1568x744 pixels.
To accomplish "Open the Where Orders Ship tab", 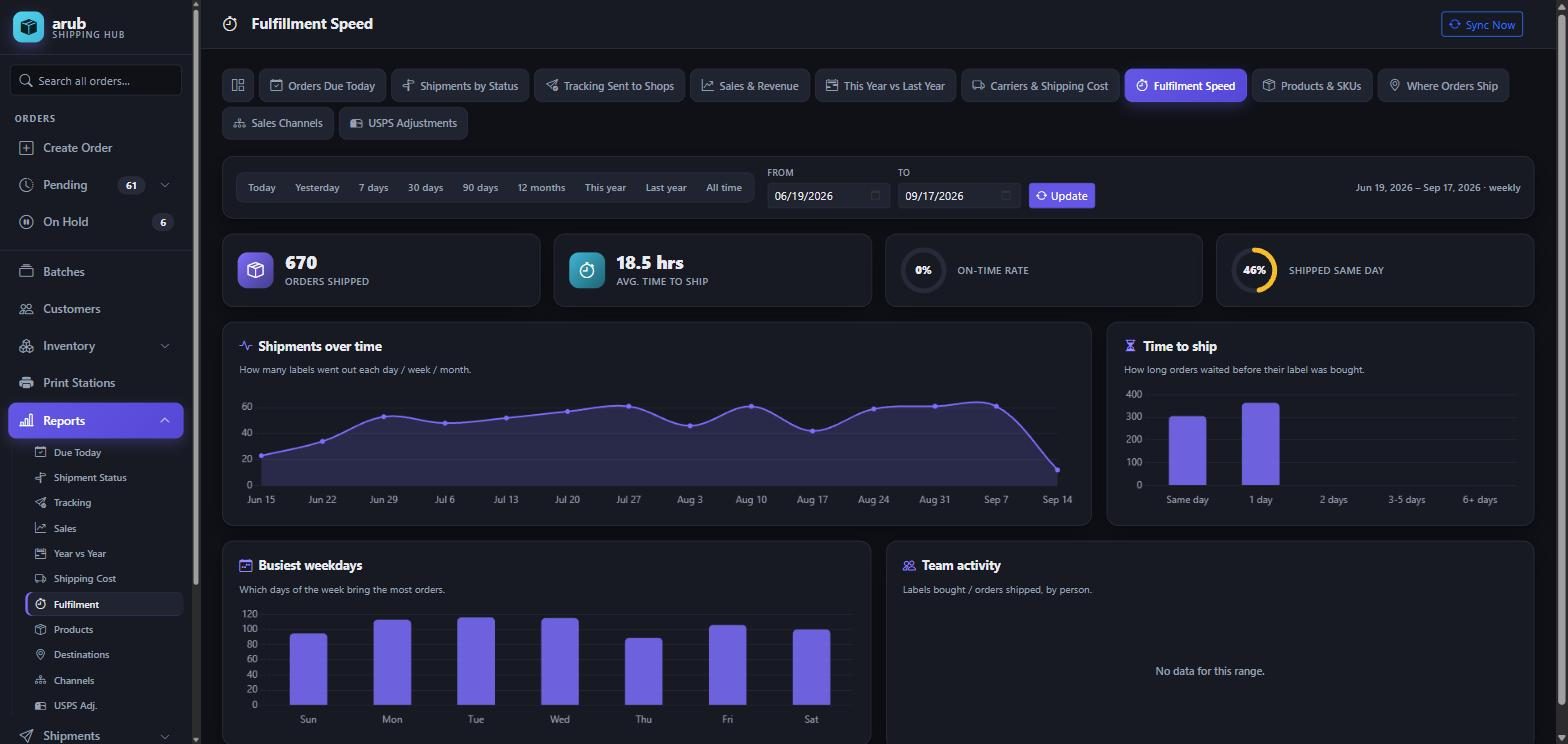I will [1443, 86].
